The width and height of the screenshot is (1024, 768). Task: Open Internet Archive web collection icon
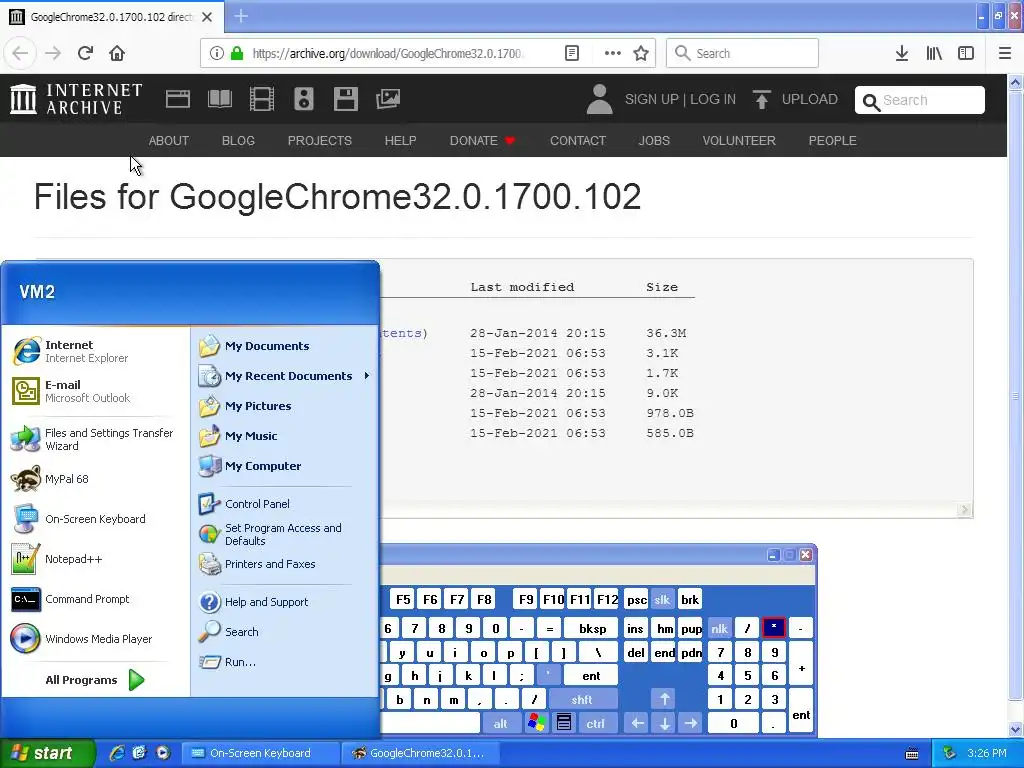click(x=178, y=99)
